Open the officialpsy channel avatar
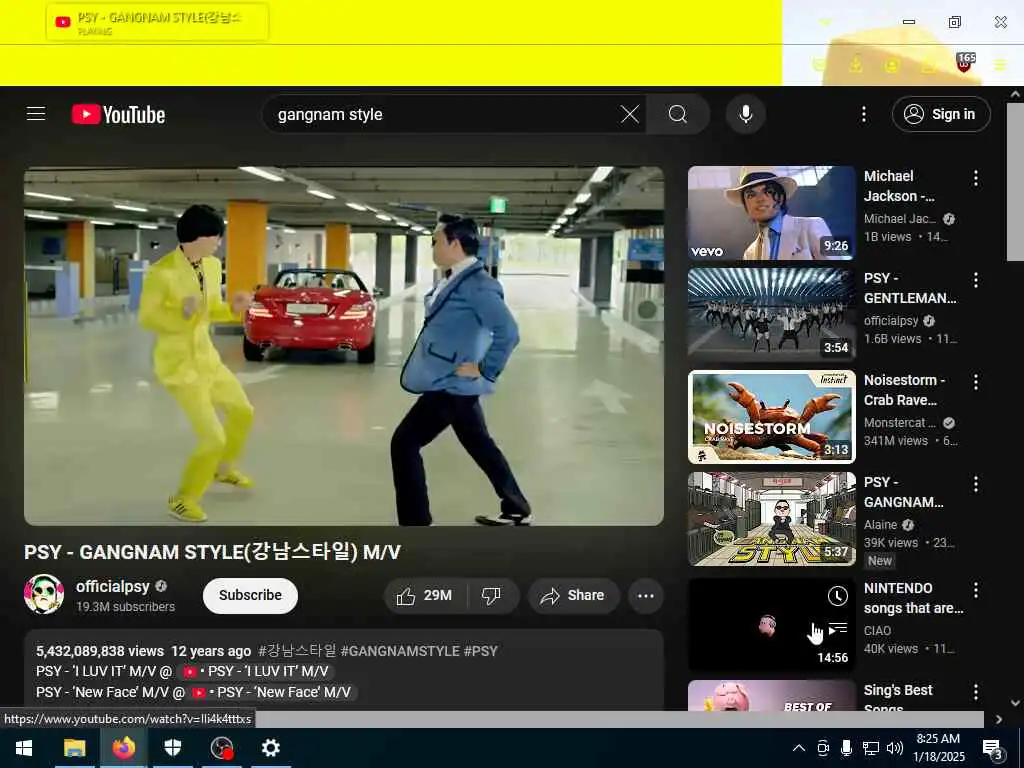Screen dimensions: 1024x768 click(x=44, y=594)
